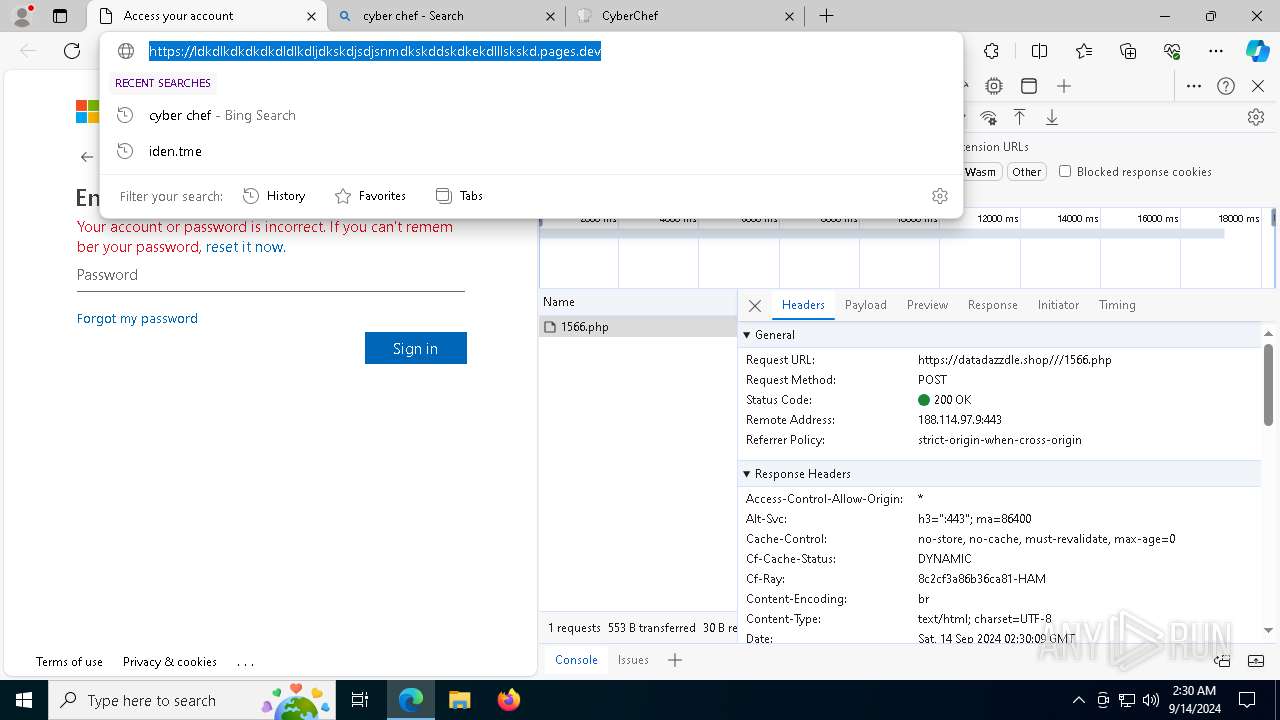Open profile avatar icon in title bar
Viewport: 1280px width, 720px height.
(x=22, y=16)
